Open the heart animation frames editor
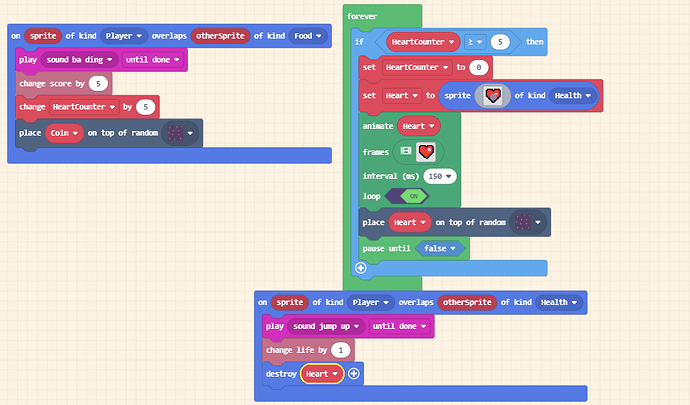Viewport: 690px width, 405px height. 426,152
